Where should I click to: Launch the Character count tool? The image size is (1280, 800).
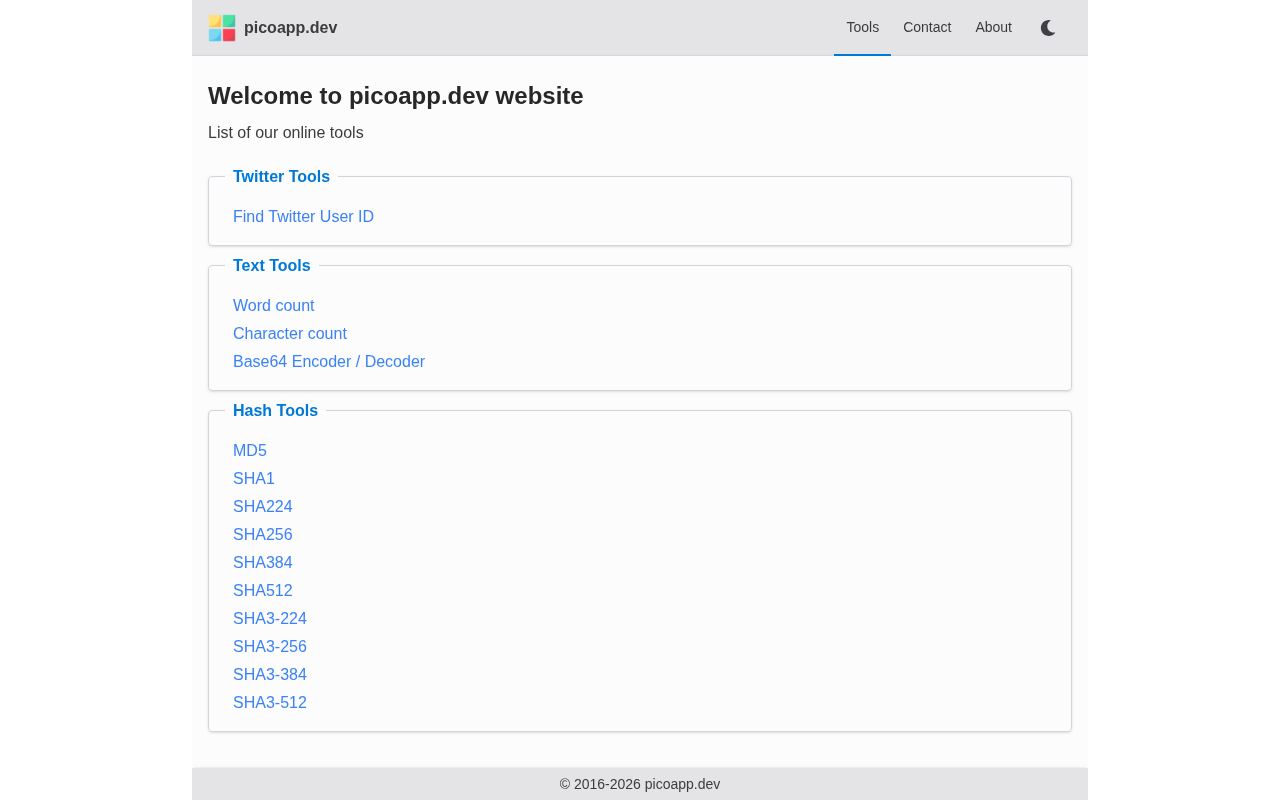[290, 334]
